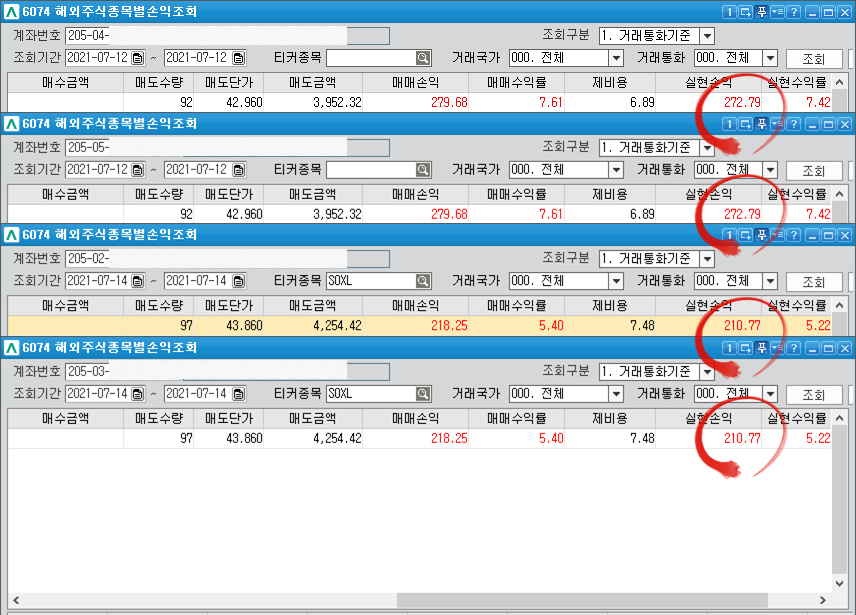Image resolution: width=856 pixels, height=615 pixels.
Task: Toggle pin in the 205-05 account window
Action: pos(762,124)
